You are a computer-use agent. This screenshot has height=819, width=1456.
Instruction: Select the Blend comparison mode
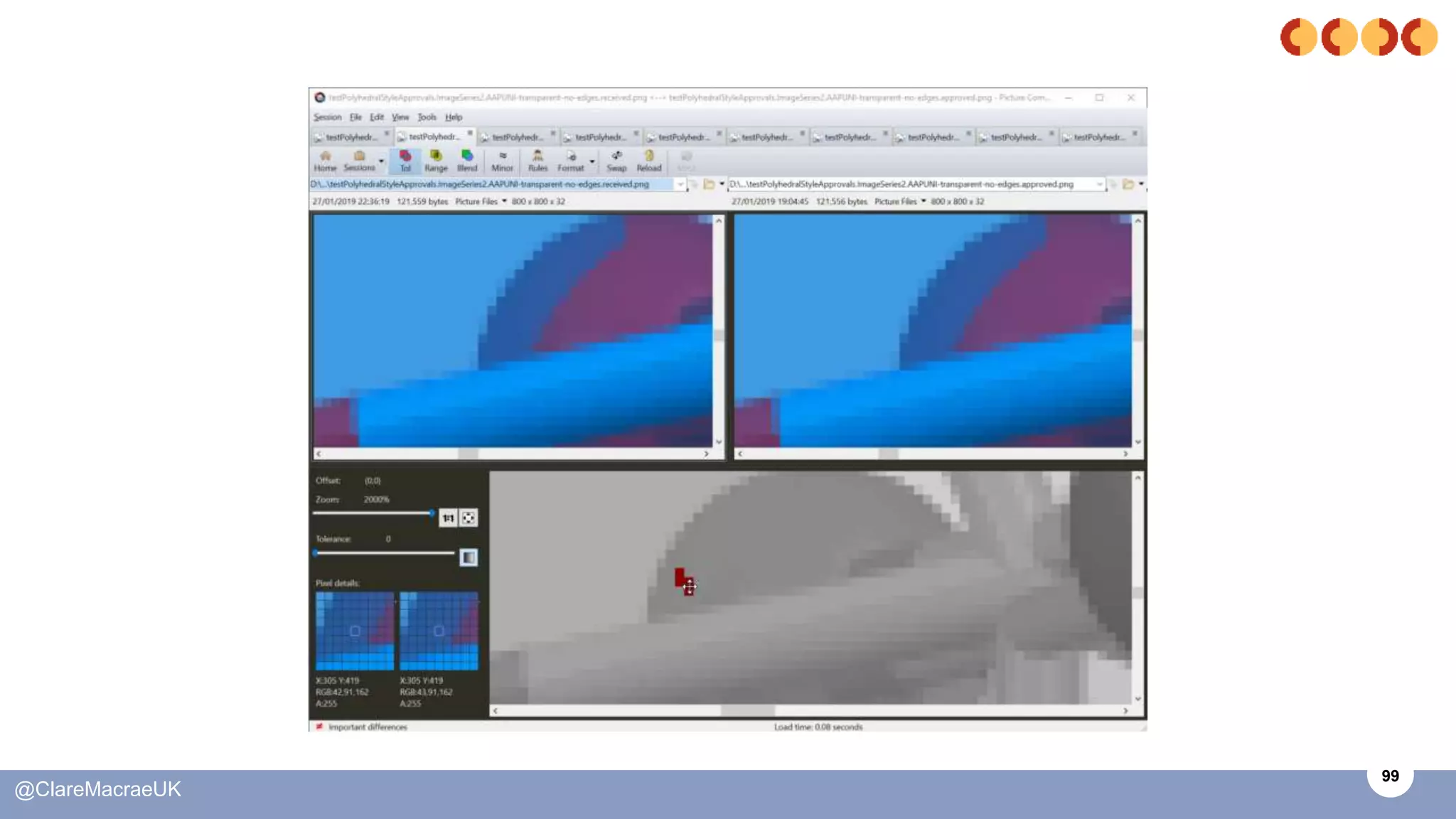point(467,161)
